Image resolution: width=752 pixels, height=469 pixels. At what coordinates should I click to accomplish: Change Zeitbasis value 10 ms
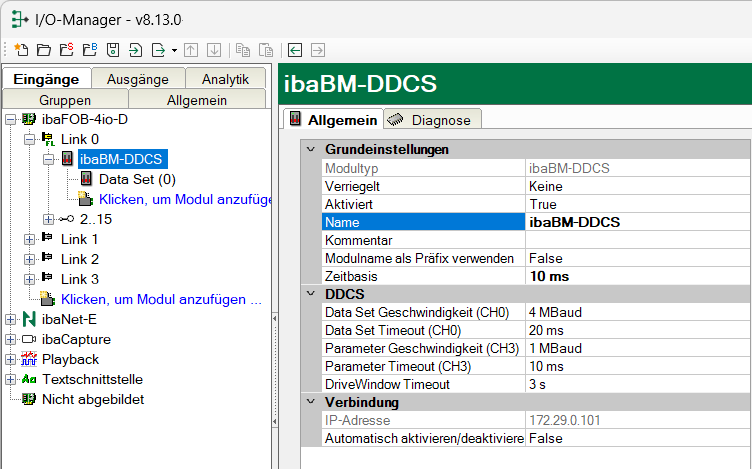pyautogui.click(x=638, y=276)
